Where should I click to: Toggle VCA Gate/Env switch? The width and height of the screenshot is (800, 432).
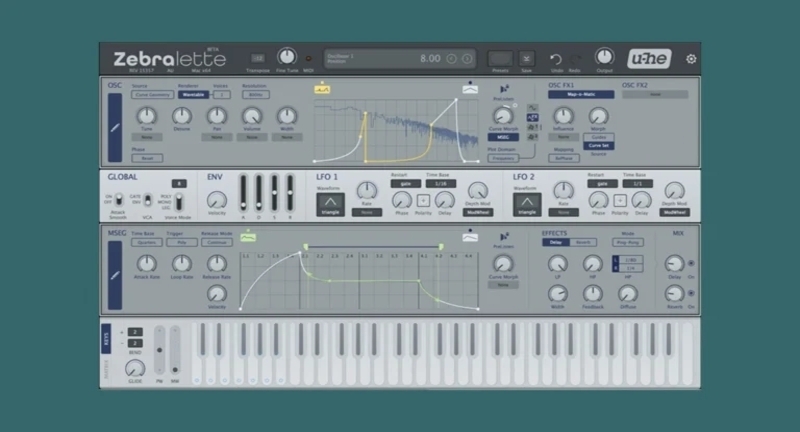pos(147,199)
